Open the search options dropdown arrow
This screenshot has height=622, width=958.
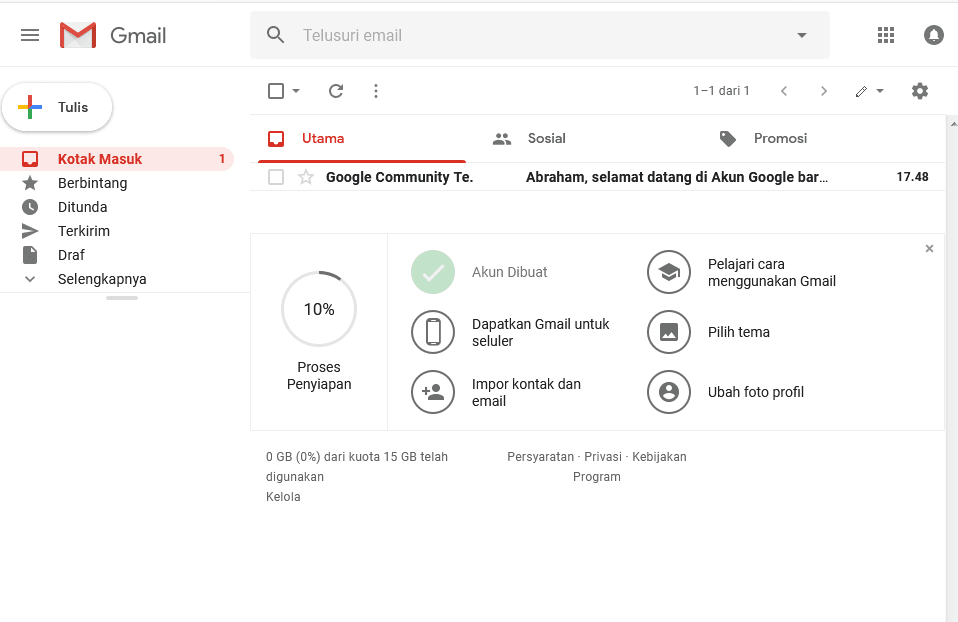point(802,35)
